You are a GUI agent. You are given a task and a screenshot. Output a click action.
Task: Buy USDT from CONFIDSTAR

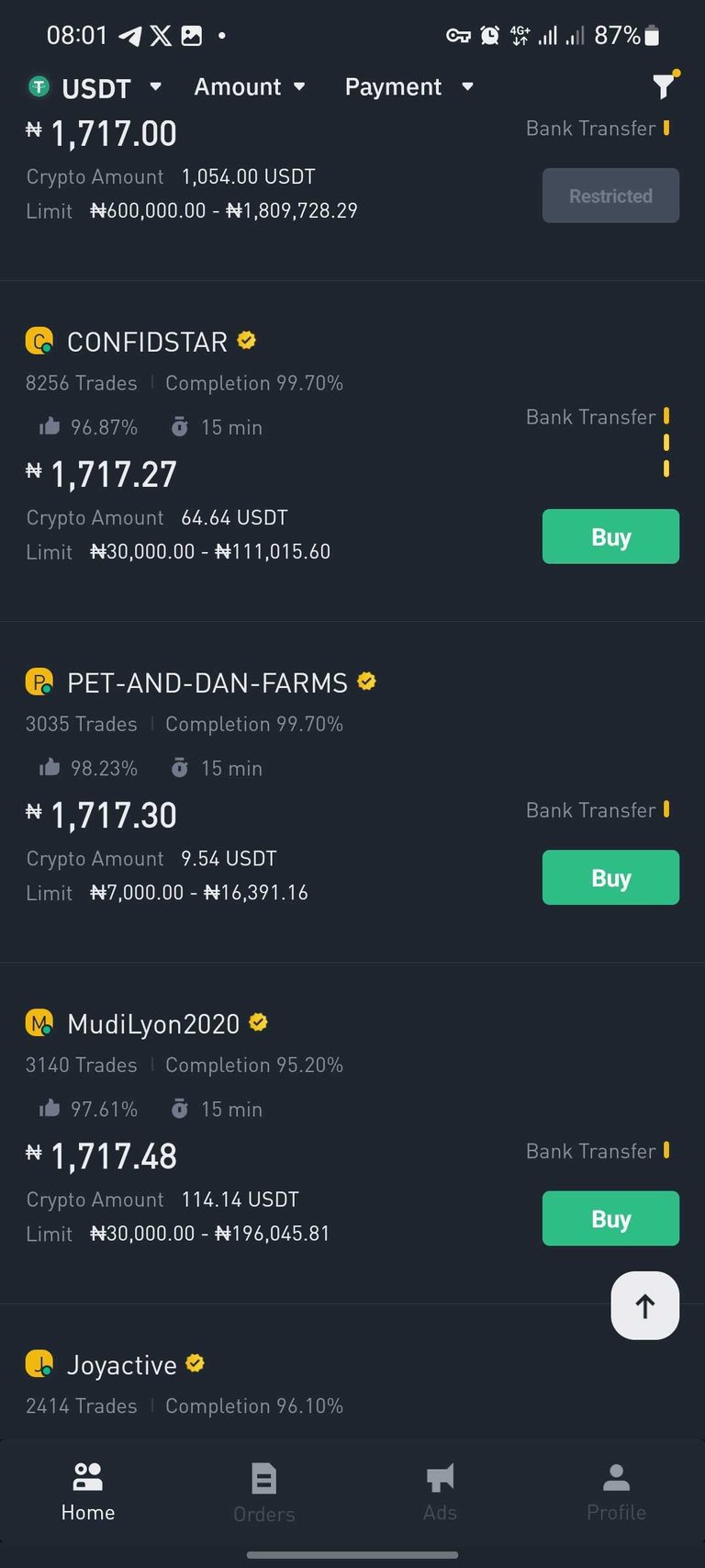coord(610,536)
